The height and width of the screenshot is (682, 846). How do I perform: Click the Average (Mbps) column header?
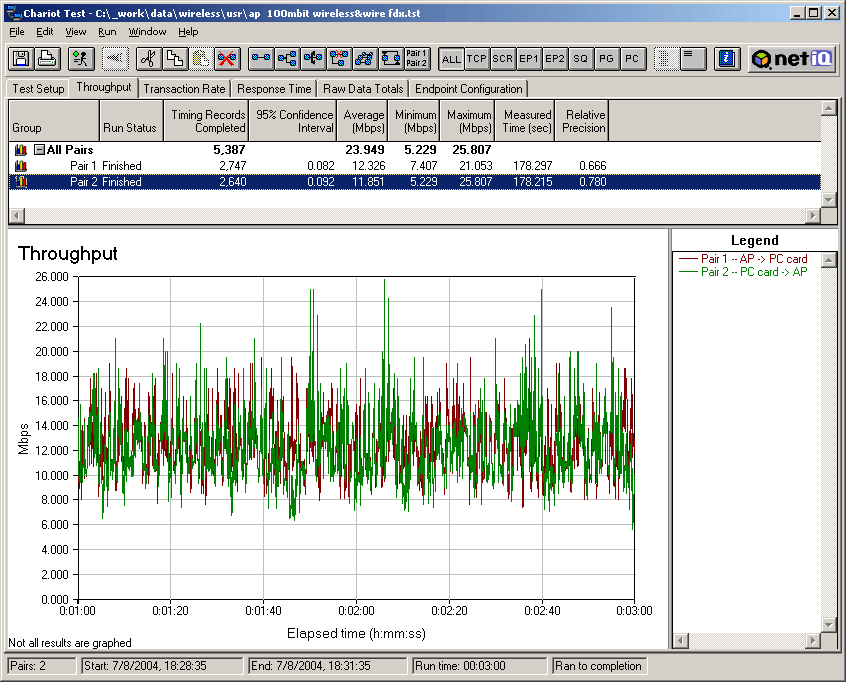363,121
